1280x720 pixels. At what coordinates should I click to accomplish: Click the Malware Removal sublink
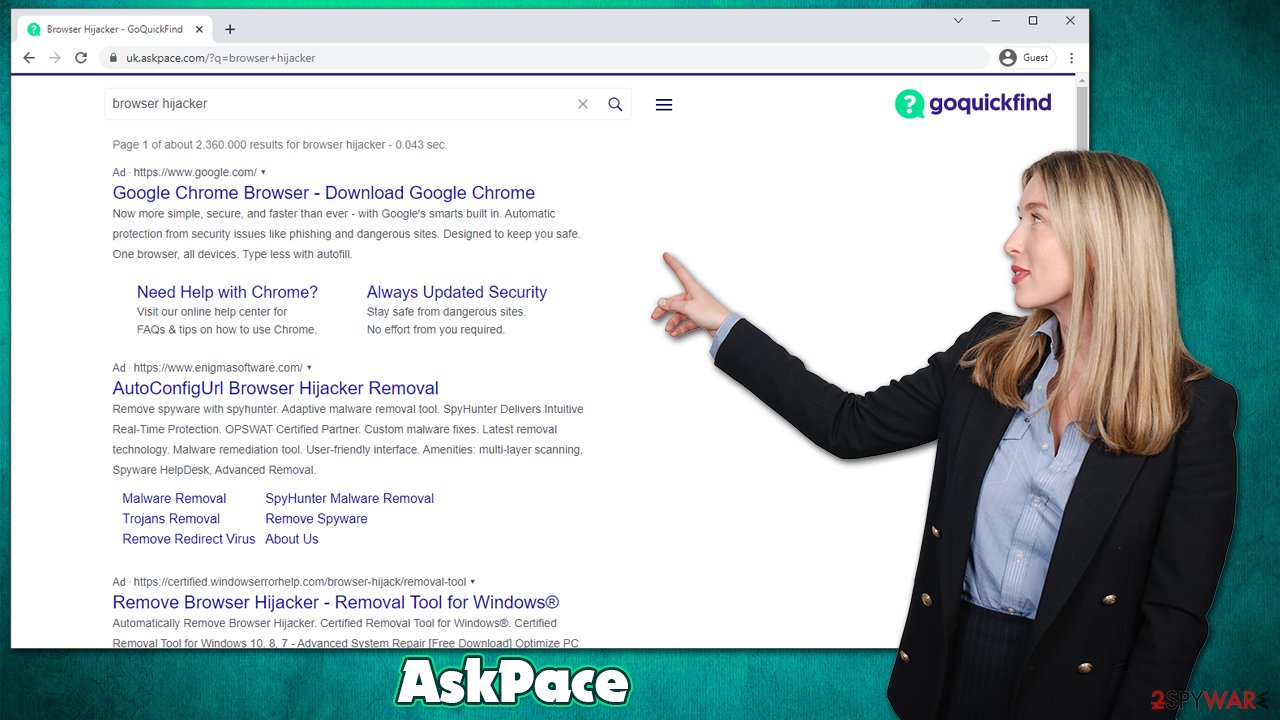[174, 498]
